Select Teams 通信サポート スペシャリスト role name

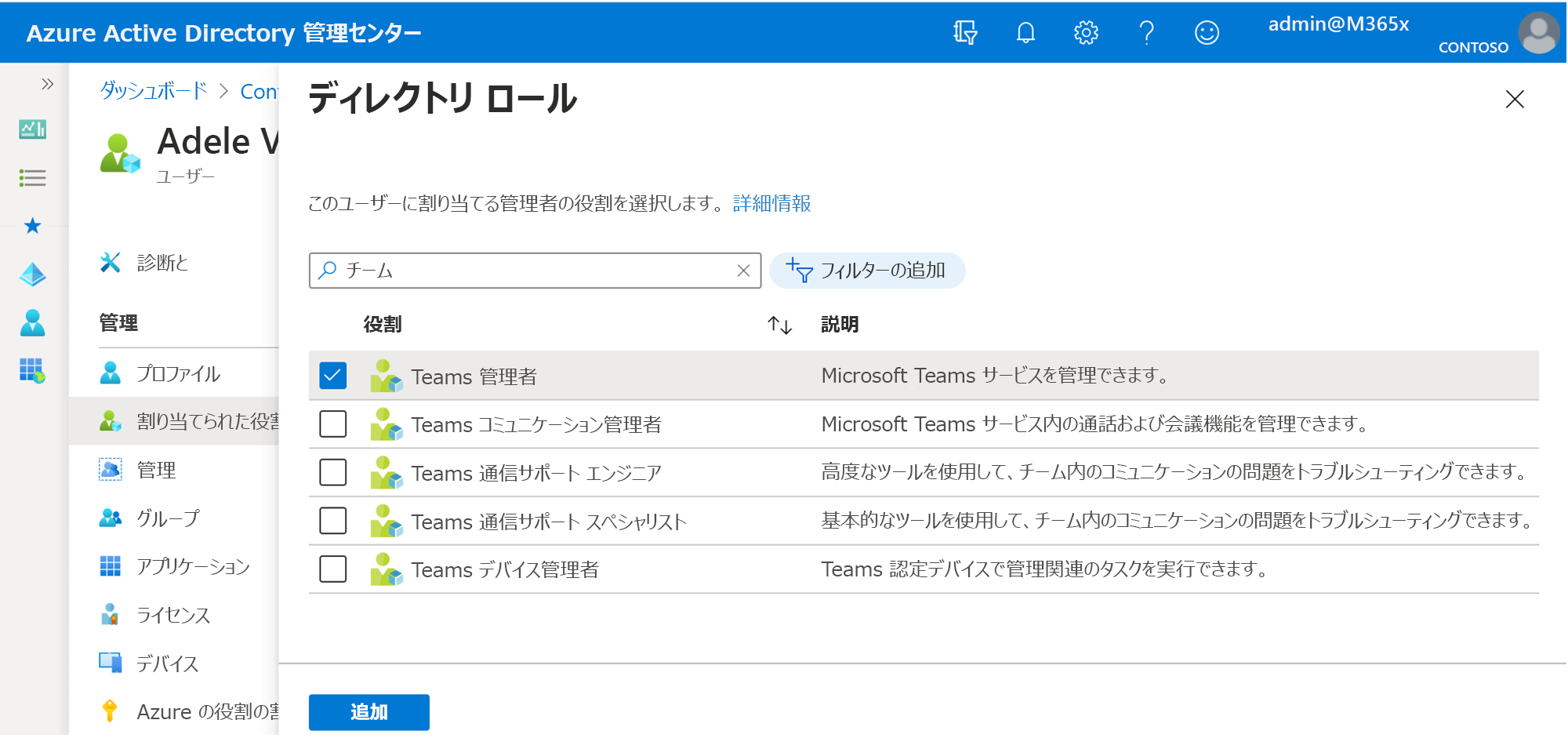pyautogui.click(x=549, y=522)
